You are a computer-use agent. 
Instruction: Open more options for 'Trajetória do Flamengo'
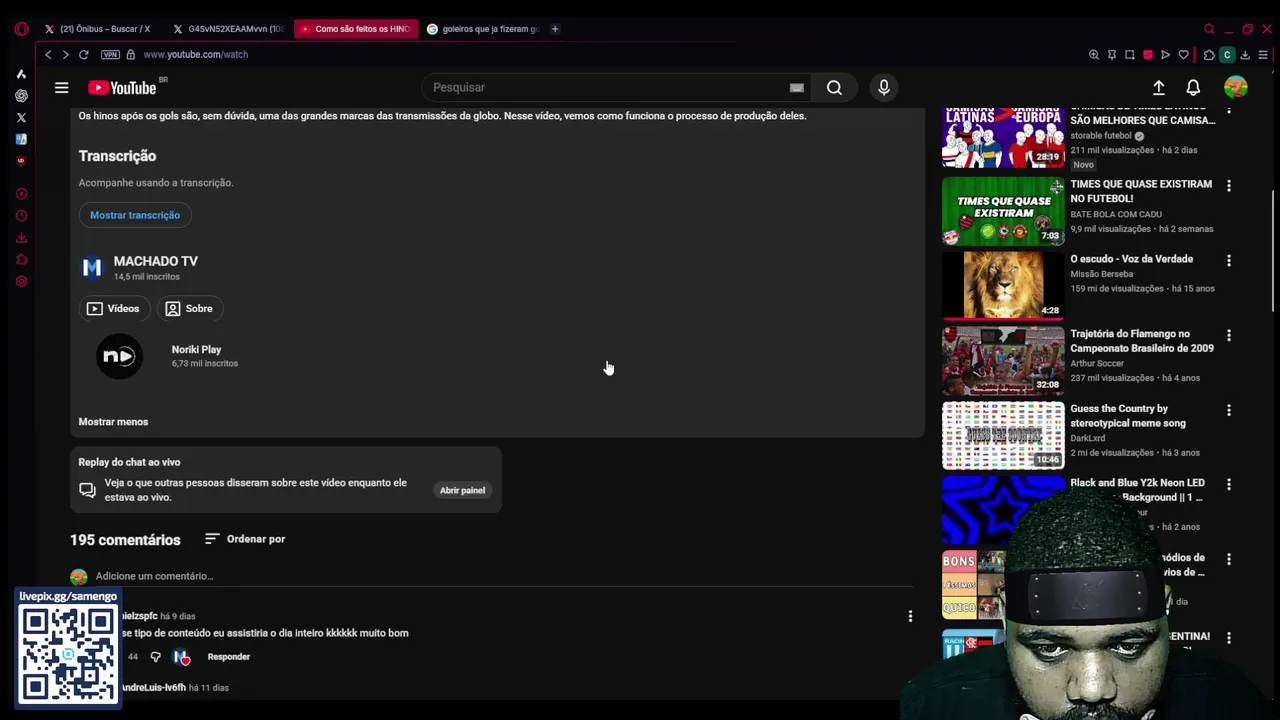tap(1229, 336)
